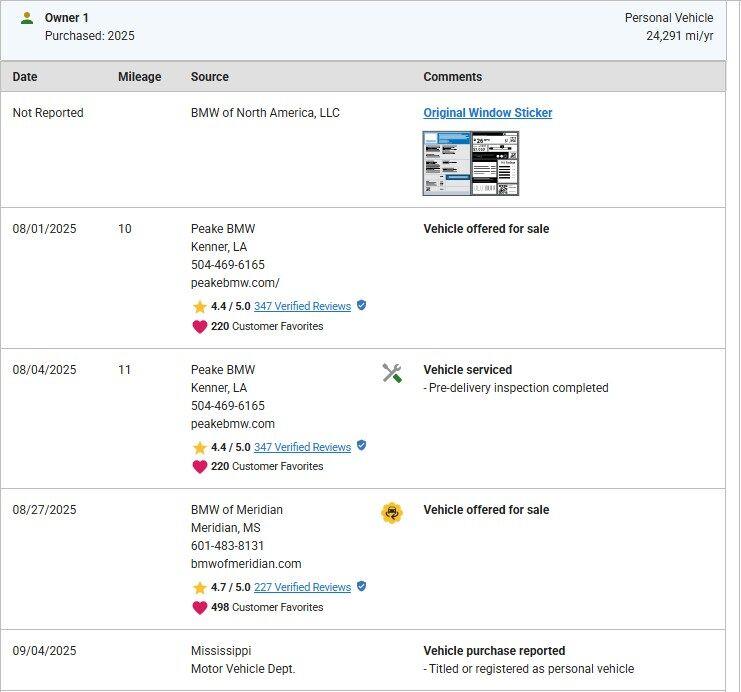741x692 pixels.
Task: Open 227 Verified Reviews link
Action: 302,587
